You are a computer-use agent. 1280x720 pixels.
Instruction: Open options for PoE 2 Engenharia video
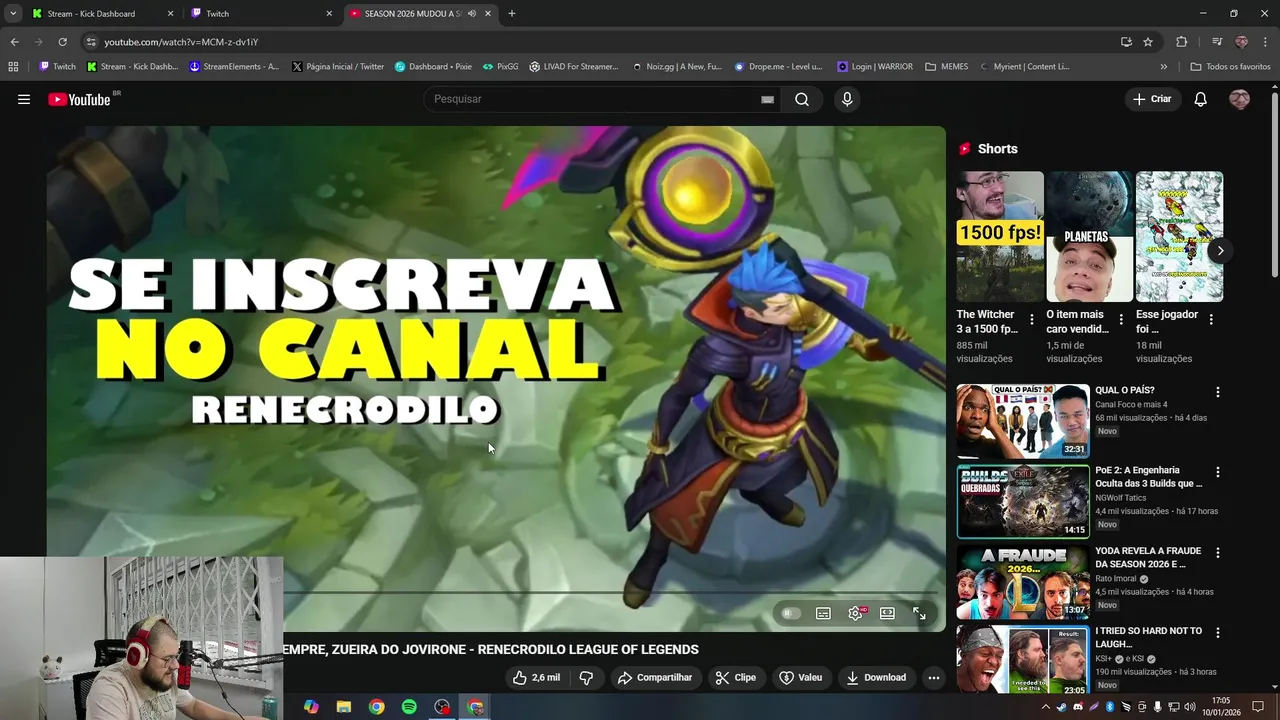(x=1217, y=472)
